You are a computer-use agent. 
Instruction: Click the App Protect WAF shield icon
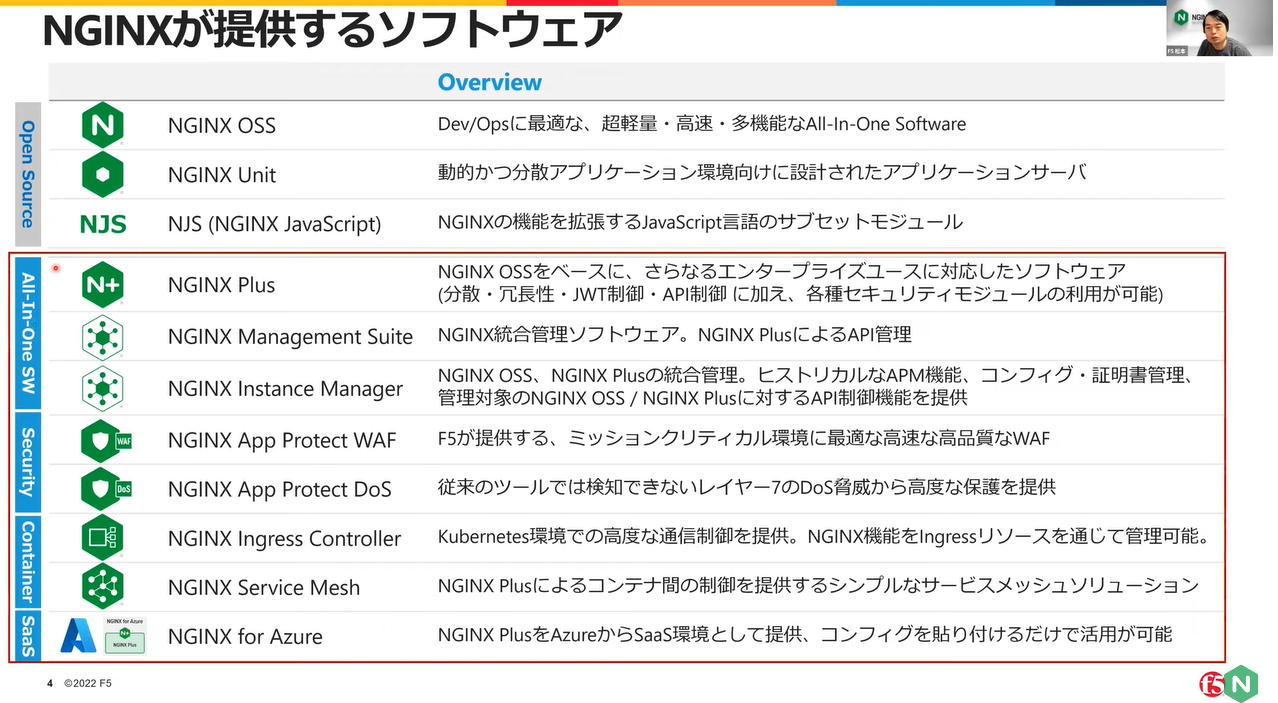pos(107,440)
